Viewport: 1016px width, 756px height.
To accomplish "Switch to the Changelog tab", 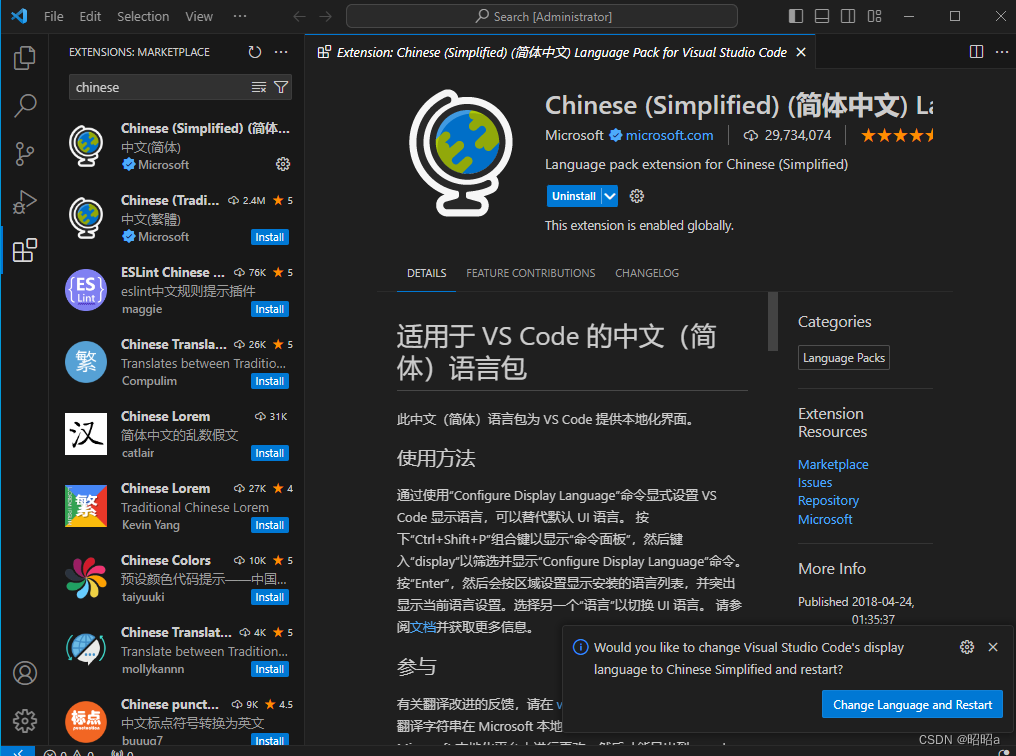I will tap(647, 273).
